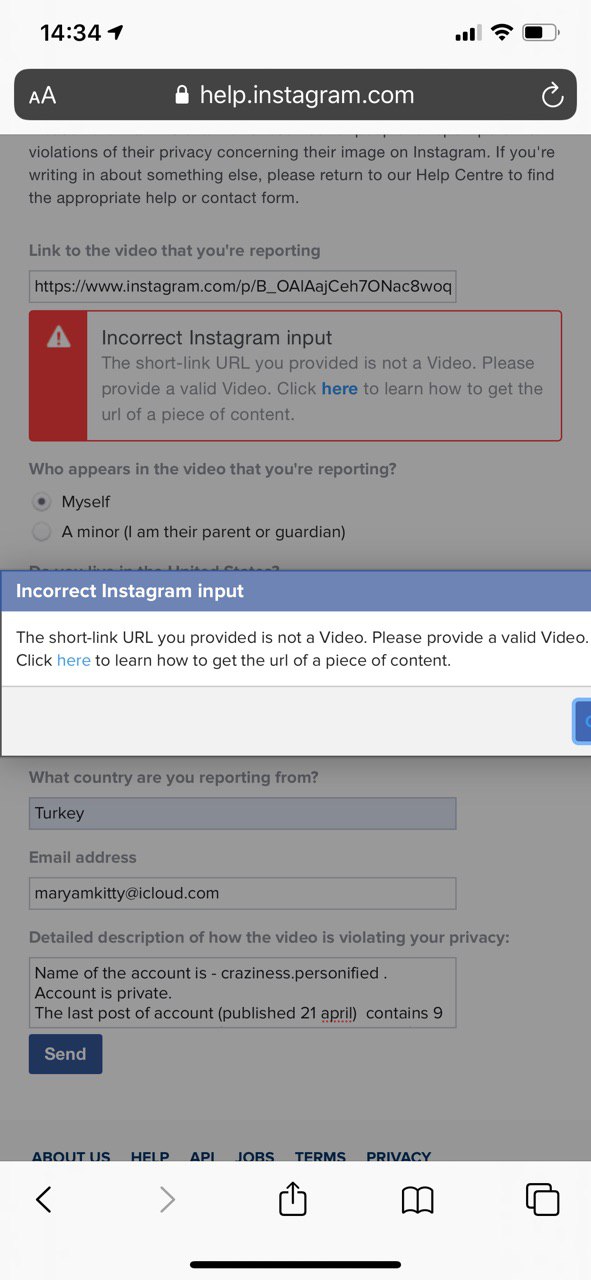Open the TERMS footer link
Viewport: 591px width, 1280px height.
click(x=320, y=1156)
